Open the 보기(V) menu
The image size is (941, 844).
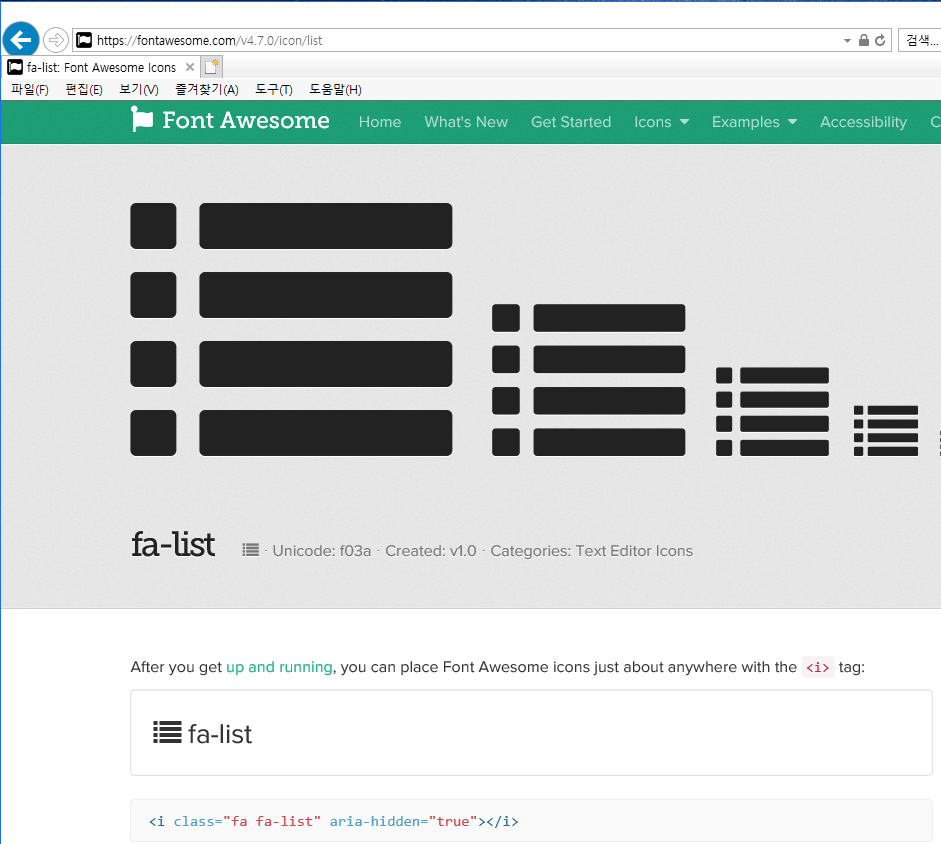(x=139, y=89)
